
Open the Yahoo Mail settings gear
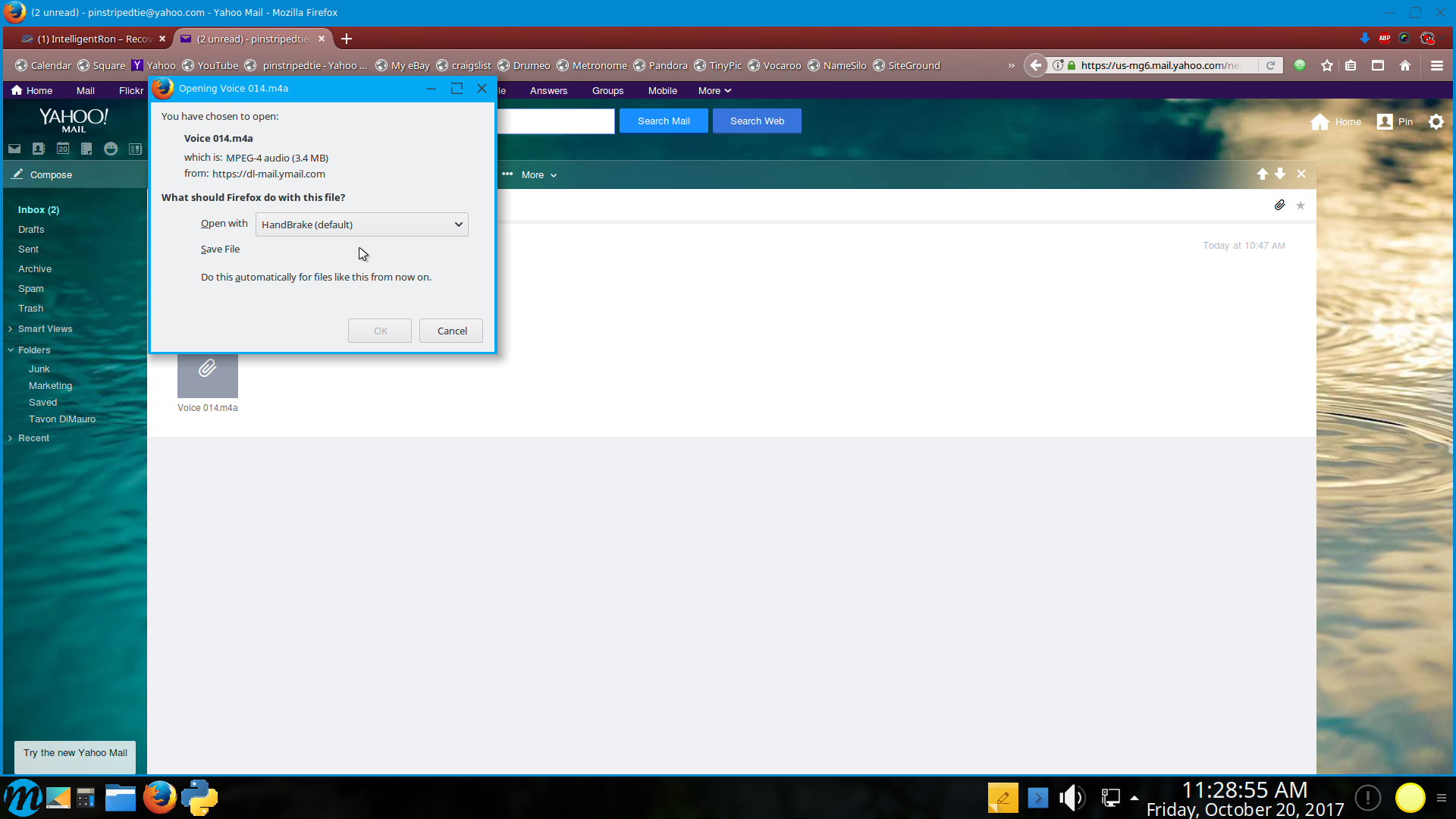(1436, 121)
